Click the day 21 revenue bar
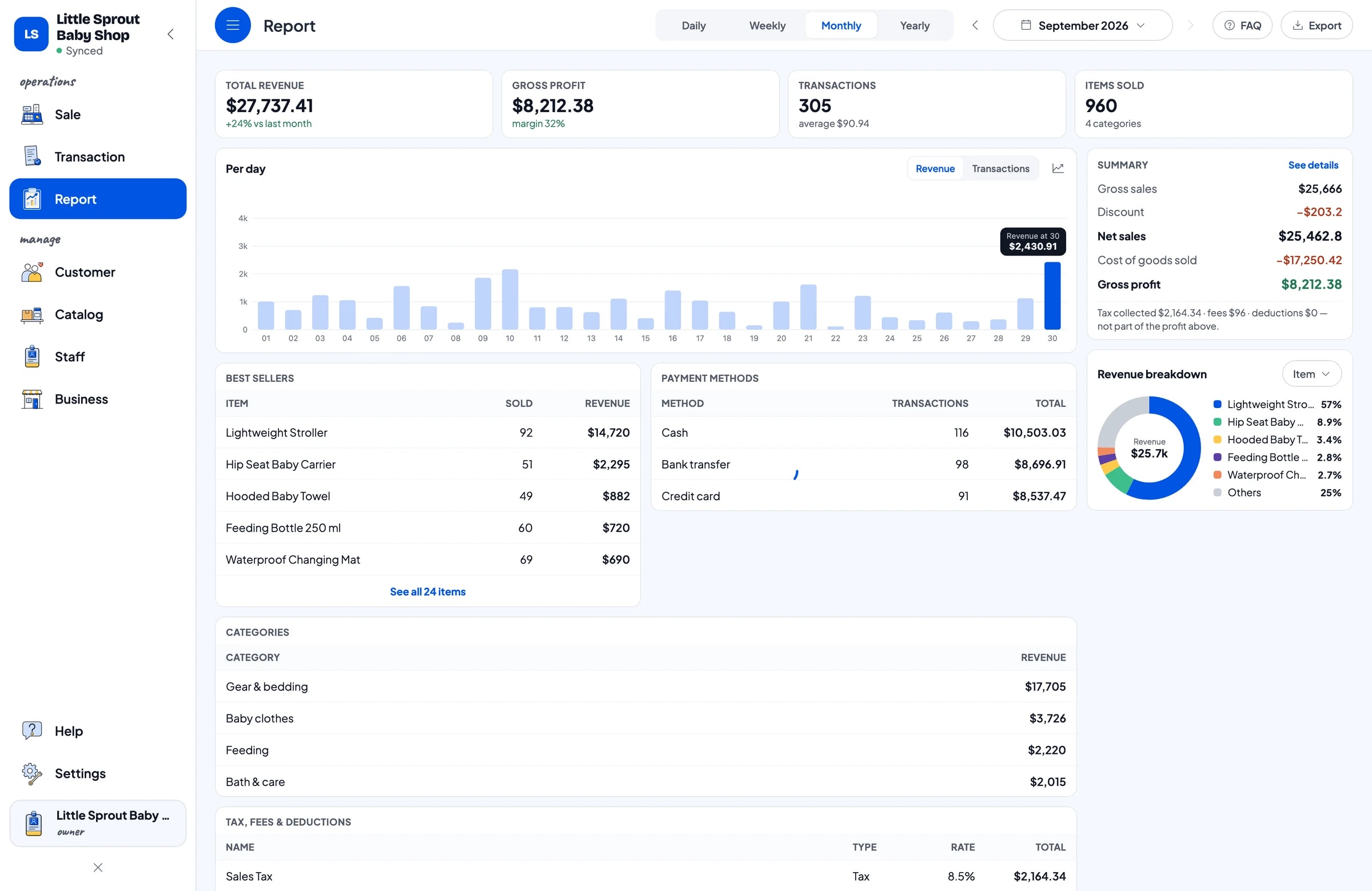 (808, 306)
